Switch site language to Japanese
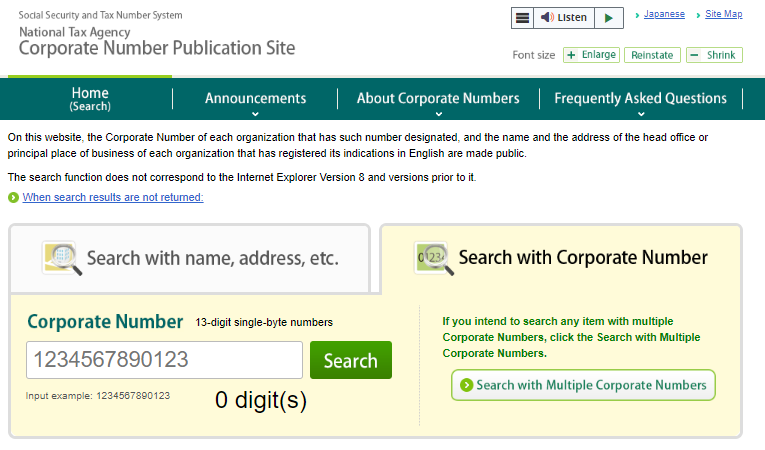 [664, 14]
